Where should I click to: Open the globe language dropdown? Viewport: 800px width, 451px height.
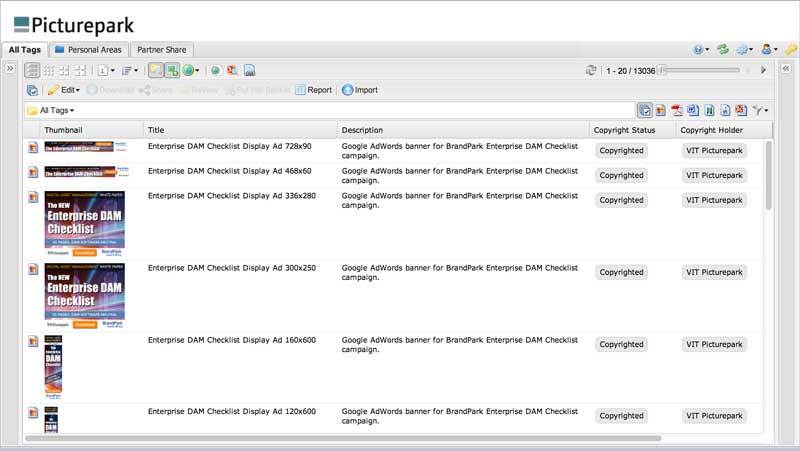coord(191,70)
